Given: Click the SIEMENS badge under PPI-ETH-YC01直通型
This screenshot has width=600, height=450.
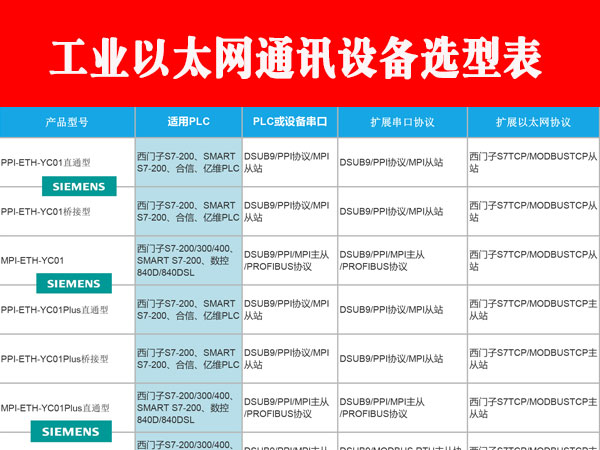Looking at the screenshot, I should tap(79, 186).
